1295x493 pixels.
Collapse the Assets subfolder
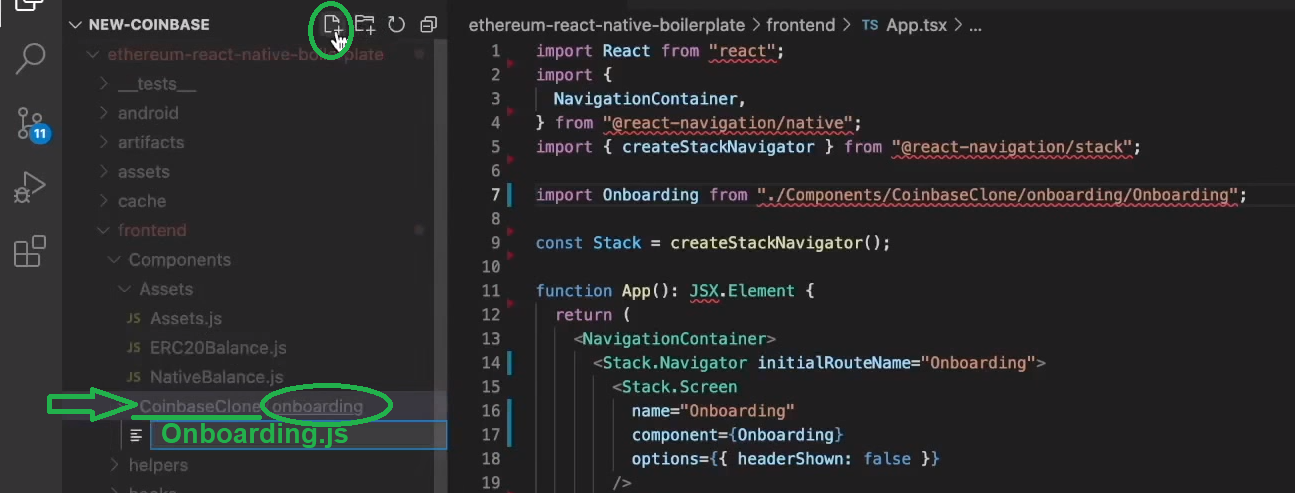click(x=166, y=289)
